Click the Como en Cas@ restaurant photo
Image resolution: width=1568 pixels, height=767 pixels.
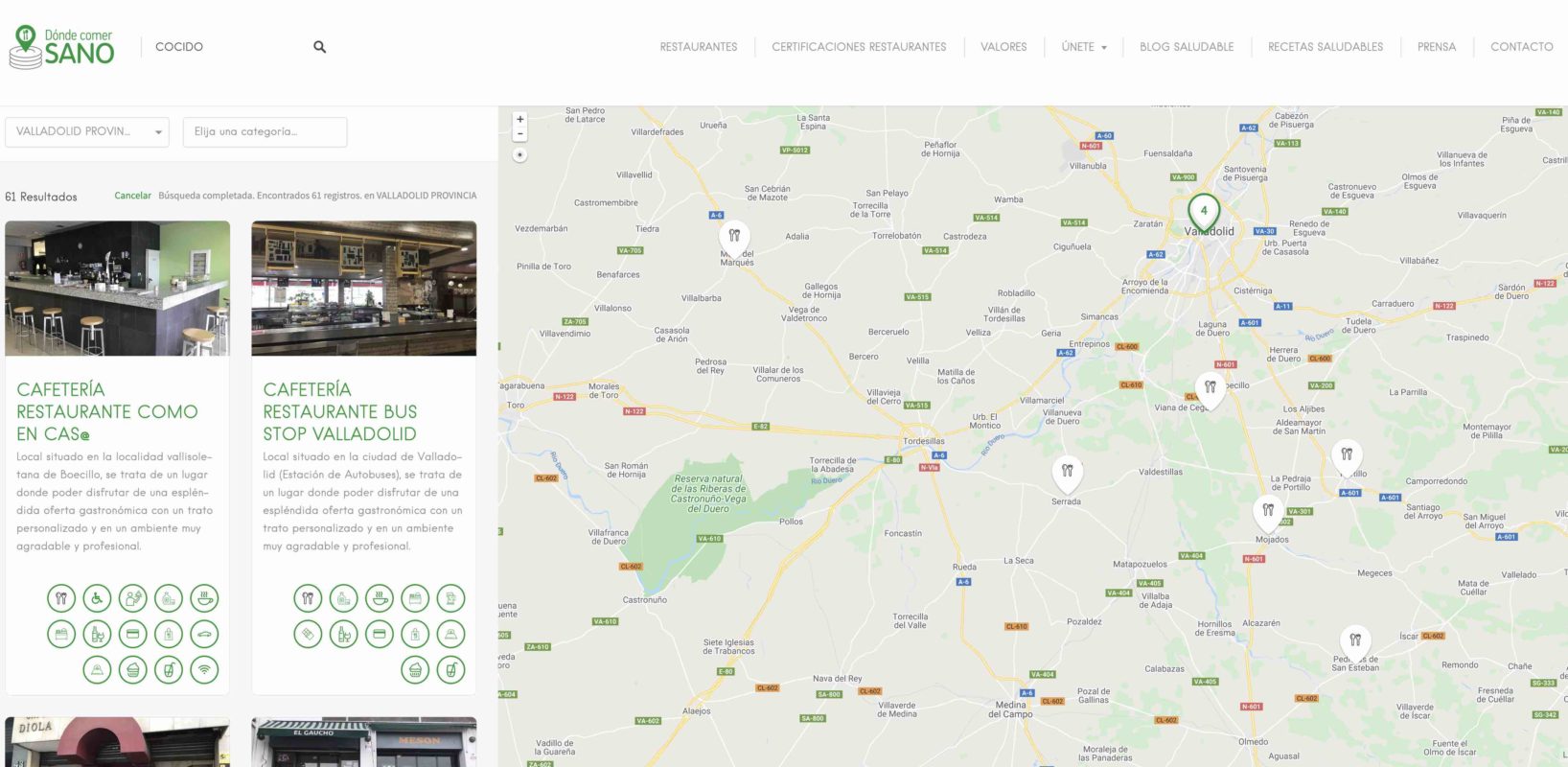(x=117, y=289)
